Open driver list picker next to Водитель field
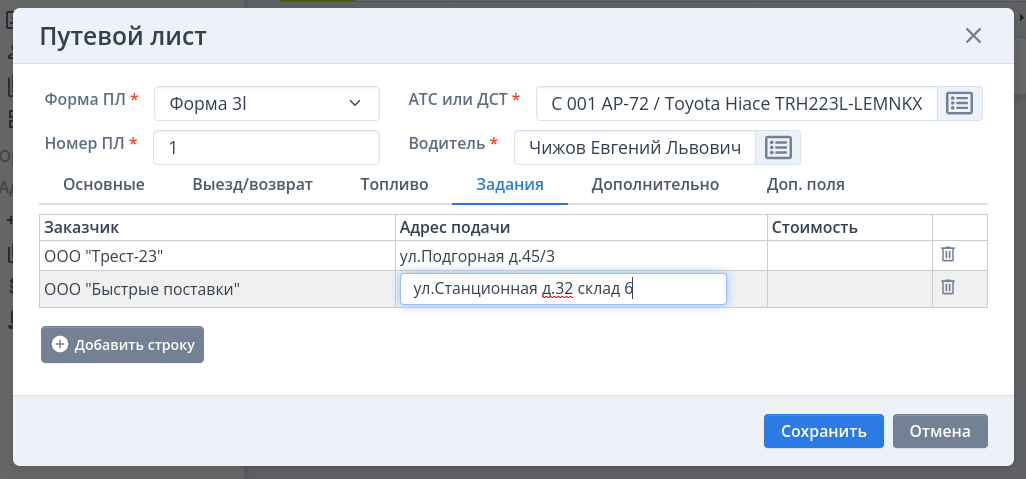The image size is (1026, 479). (778, 148)
